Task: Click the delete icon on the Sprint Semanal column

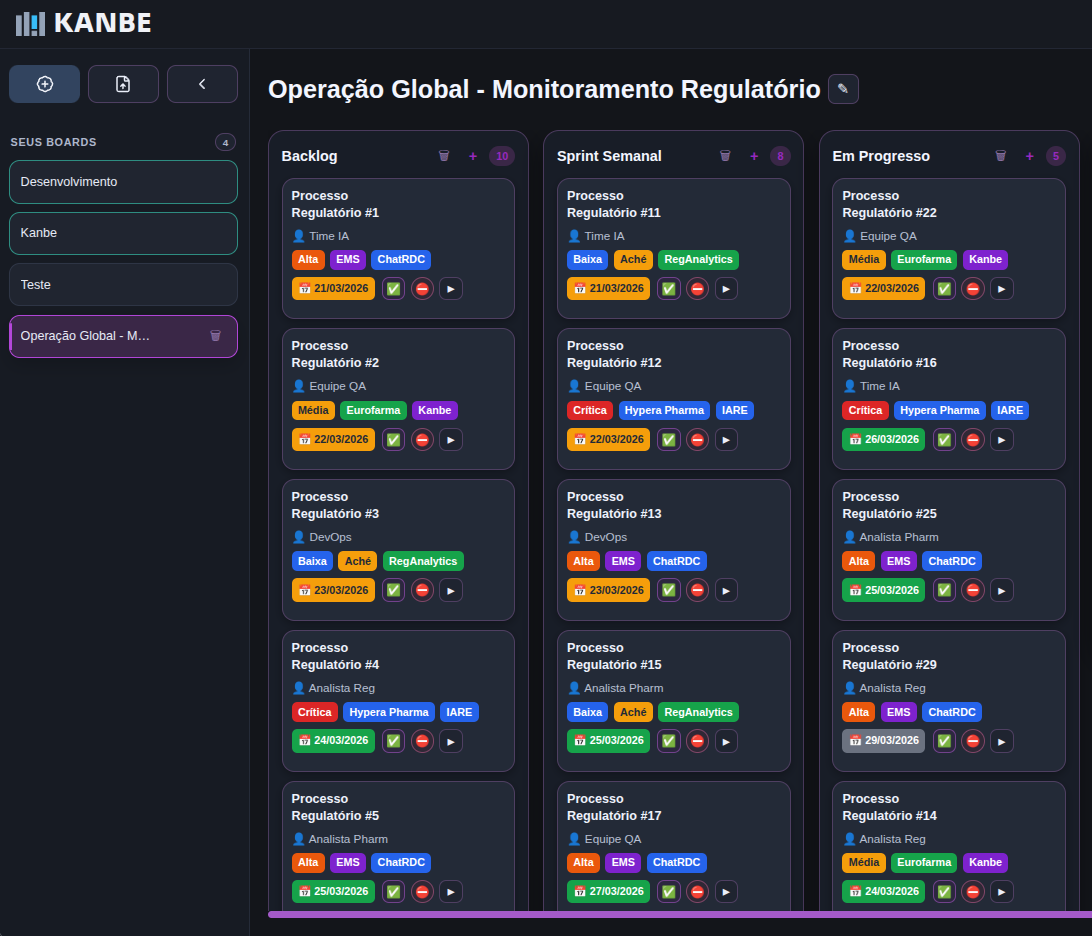Action: [x=725, y=156]
